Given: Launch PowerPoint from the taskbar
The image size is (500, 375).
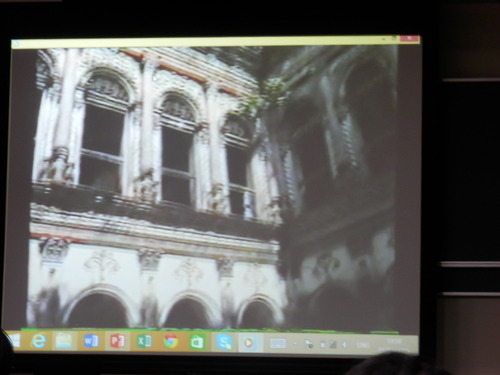Looking at the screenshot, I should [117, 341].
